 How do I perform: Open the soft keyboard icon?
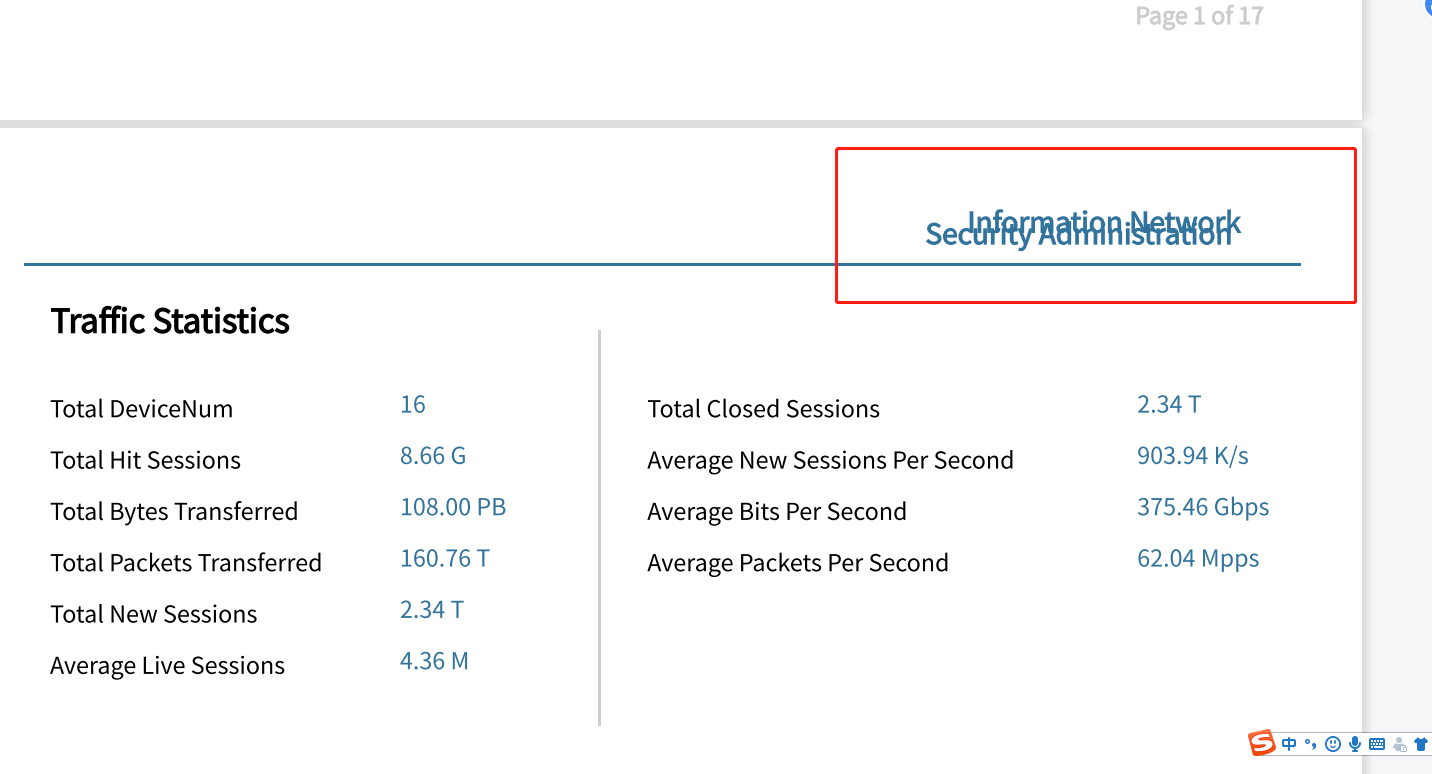(1377, 744)
